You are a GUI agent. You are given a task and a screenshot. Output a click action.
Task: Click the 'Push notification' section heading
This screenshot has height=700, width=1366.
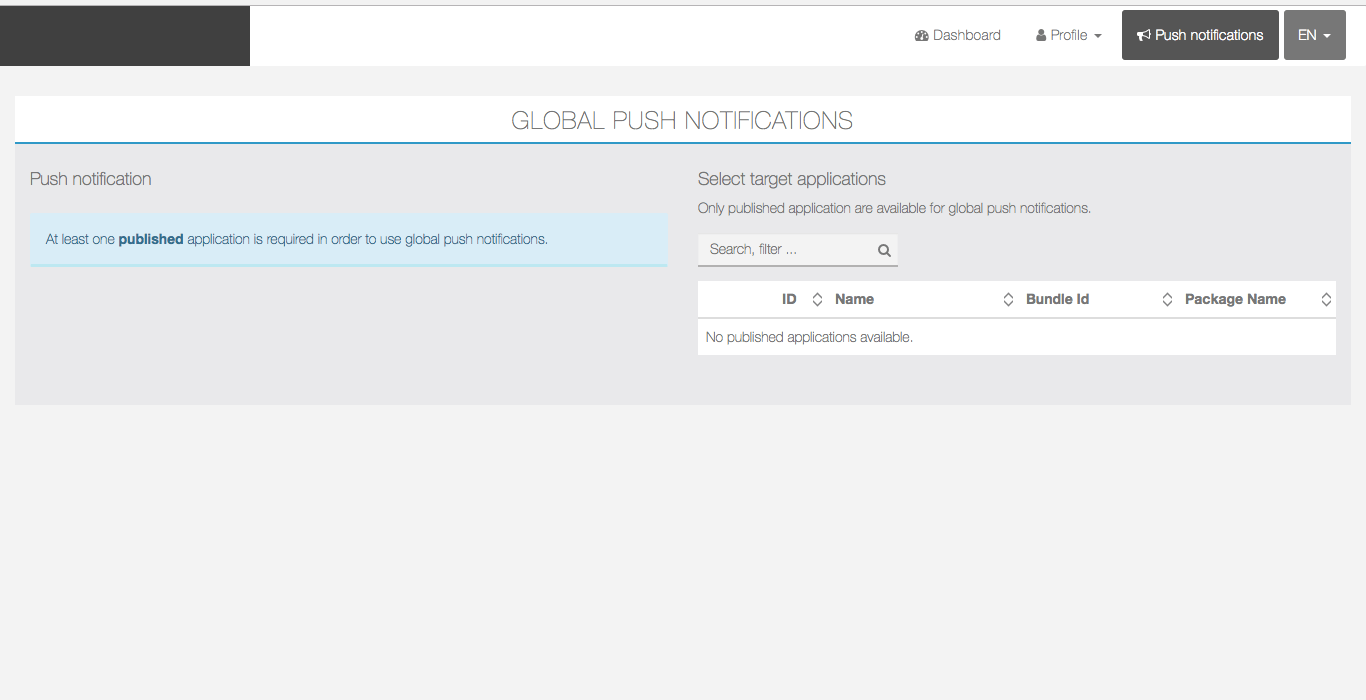tap(91, 179)
